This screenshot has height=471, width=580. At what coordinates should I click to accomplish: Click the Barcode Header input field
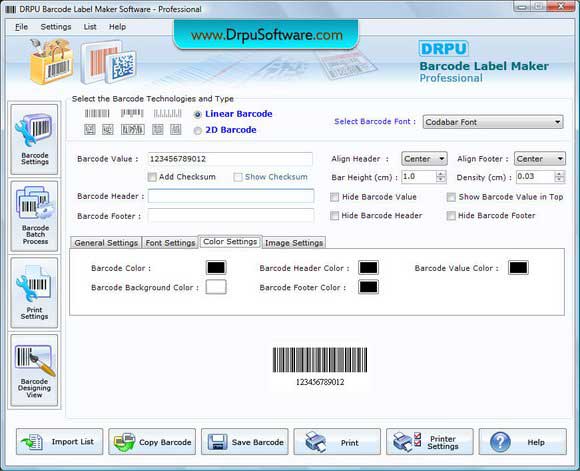click(x=231, y=196)
